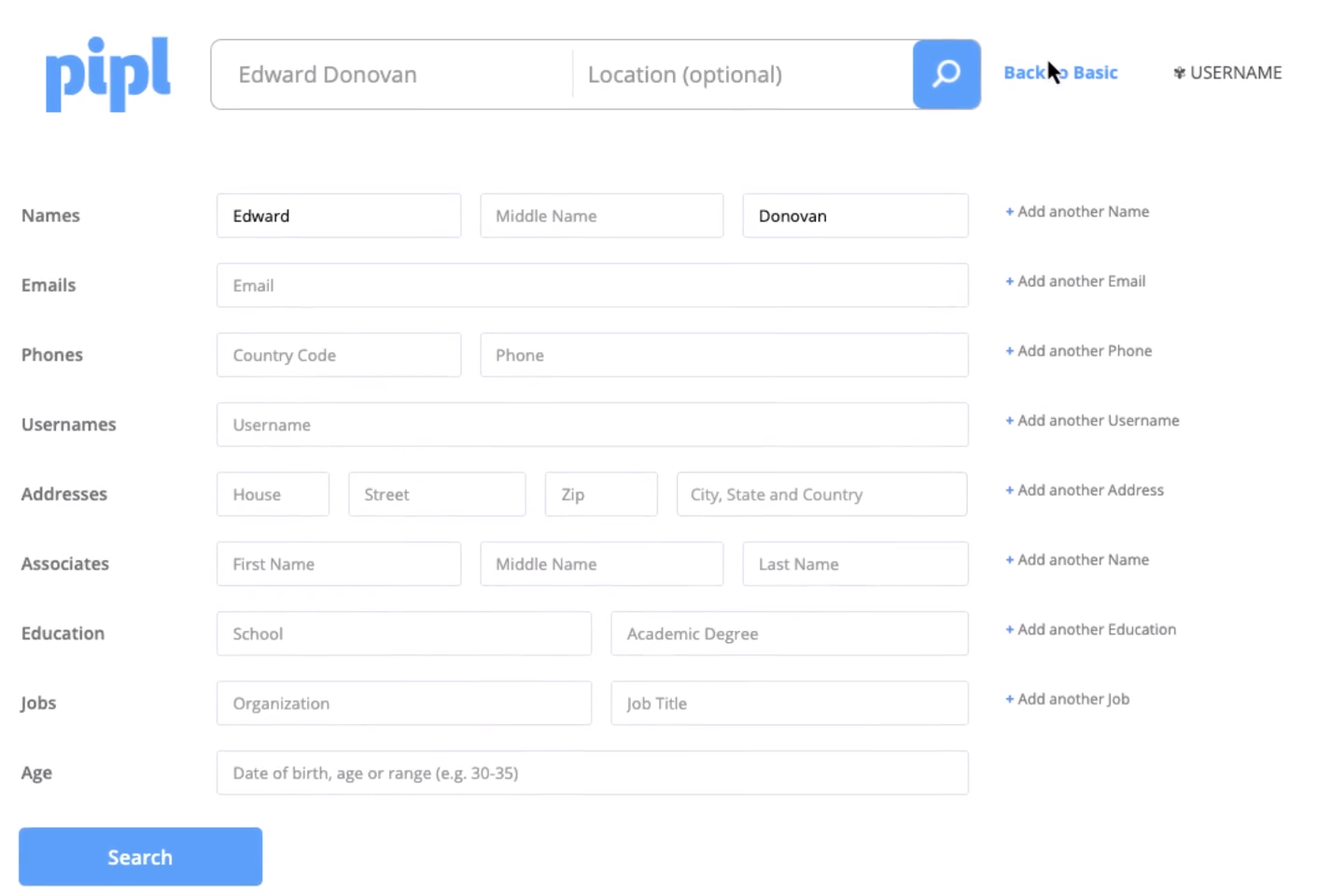
Task: Click the plus icon next to Add another Job
Action: [x=1010, y=699]
